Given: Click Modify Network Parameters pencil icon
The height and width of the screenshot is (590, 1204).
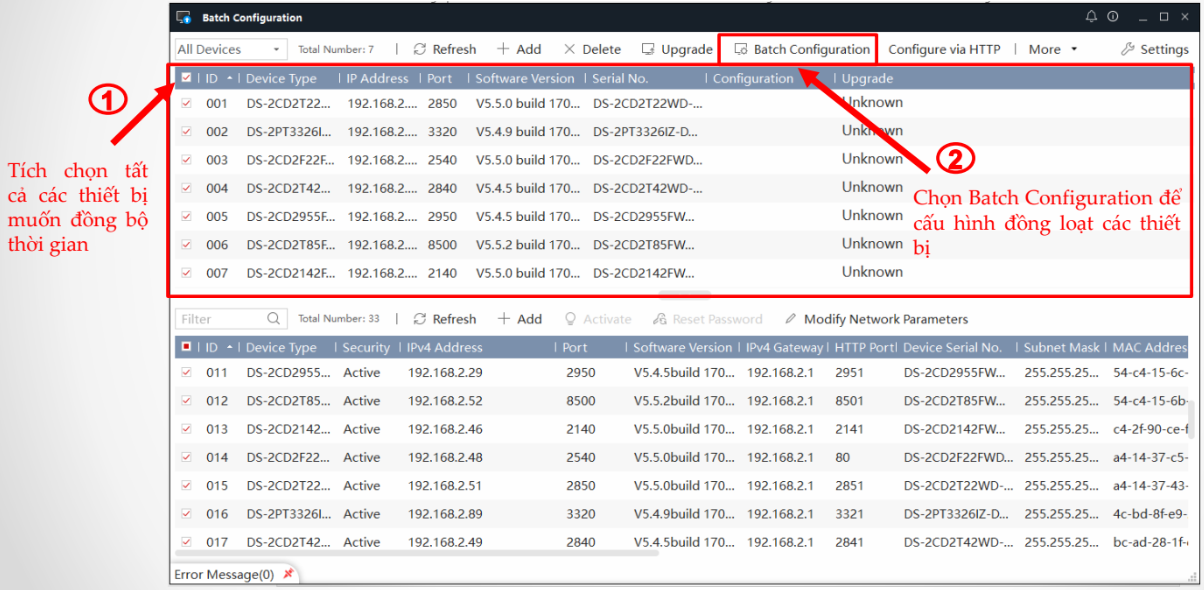Looking at the screenshot, I should (x=791, y=319).
